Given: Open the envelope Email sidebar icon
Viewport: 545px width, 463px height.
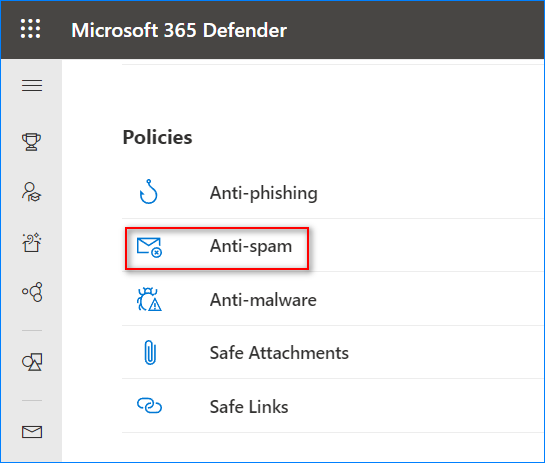Looking at the screenshot, I should (32, 432).
